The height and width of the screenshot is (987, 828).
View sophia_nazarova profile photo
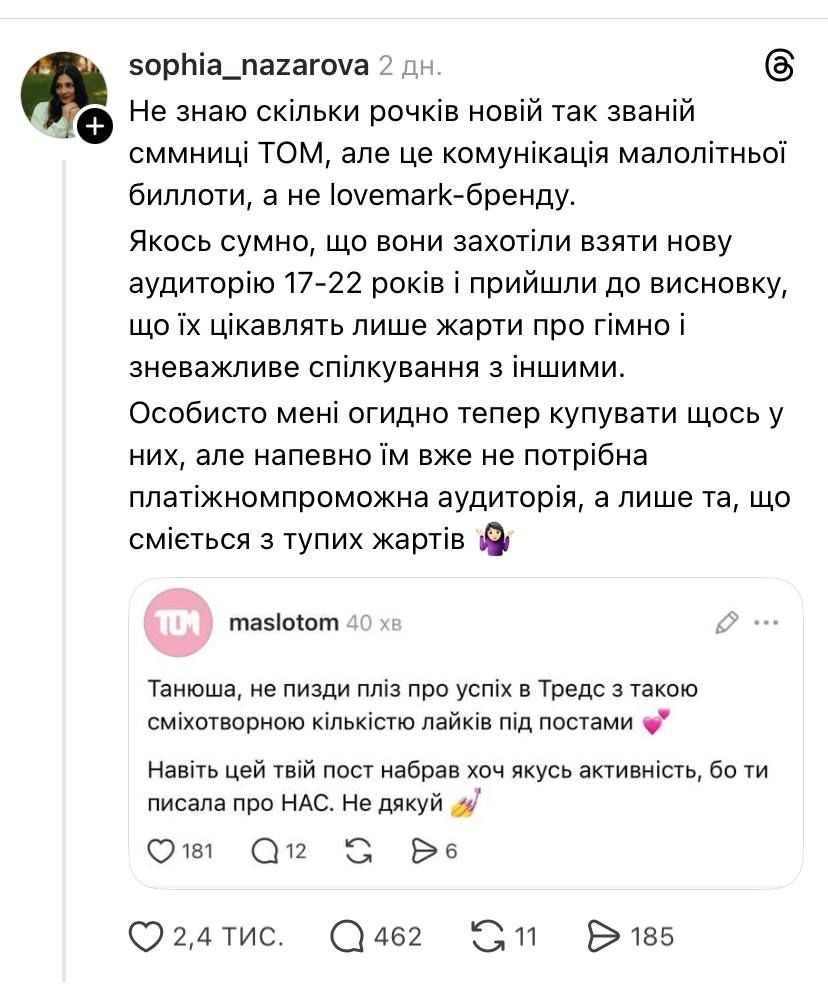(x=63, y=95)
